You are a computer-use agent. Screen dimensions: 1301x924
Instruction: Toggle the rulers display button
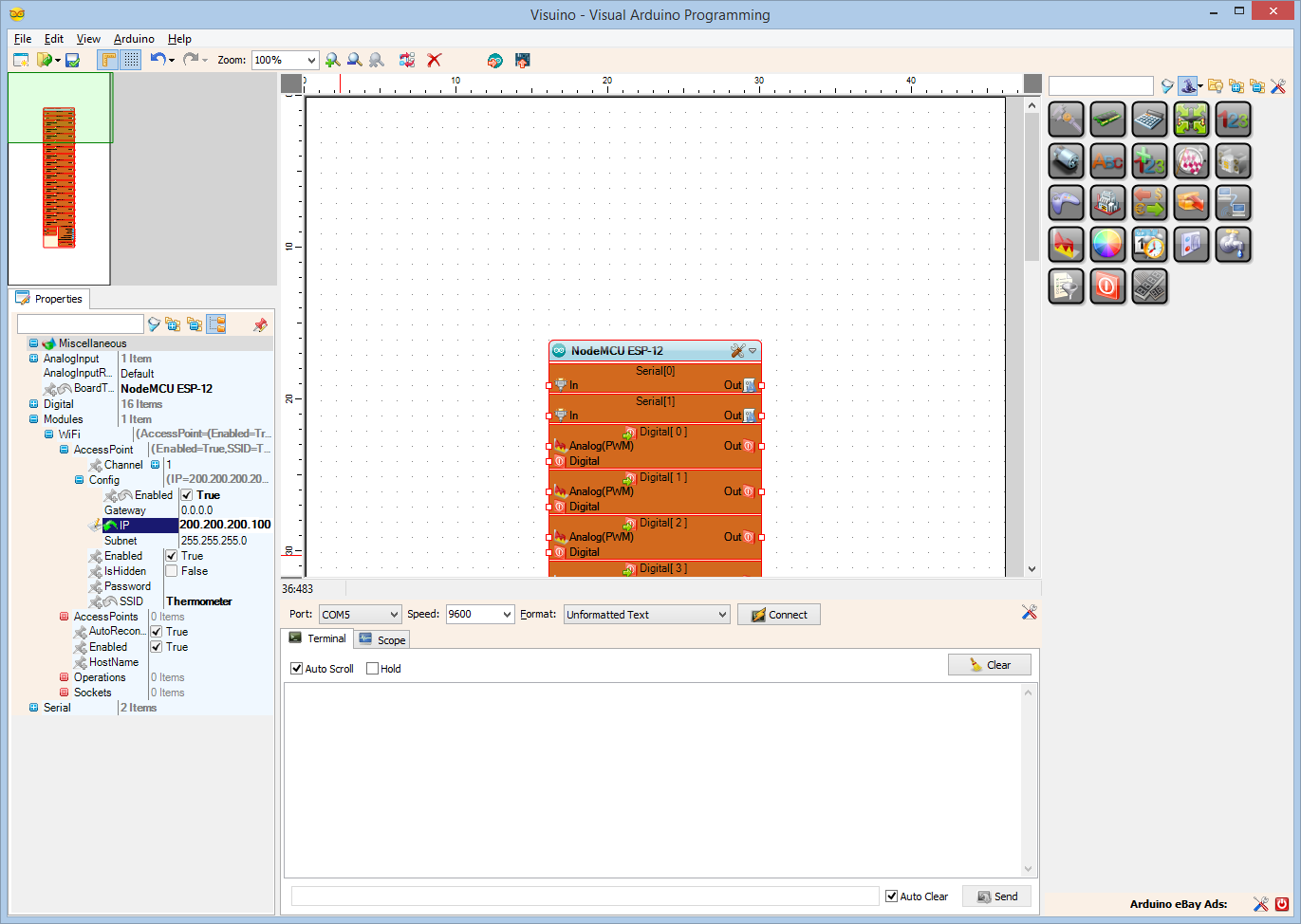(x=108, y=60)
